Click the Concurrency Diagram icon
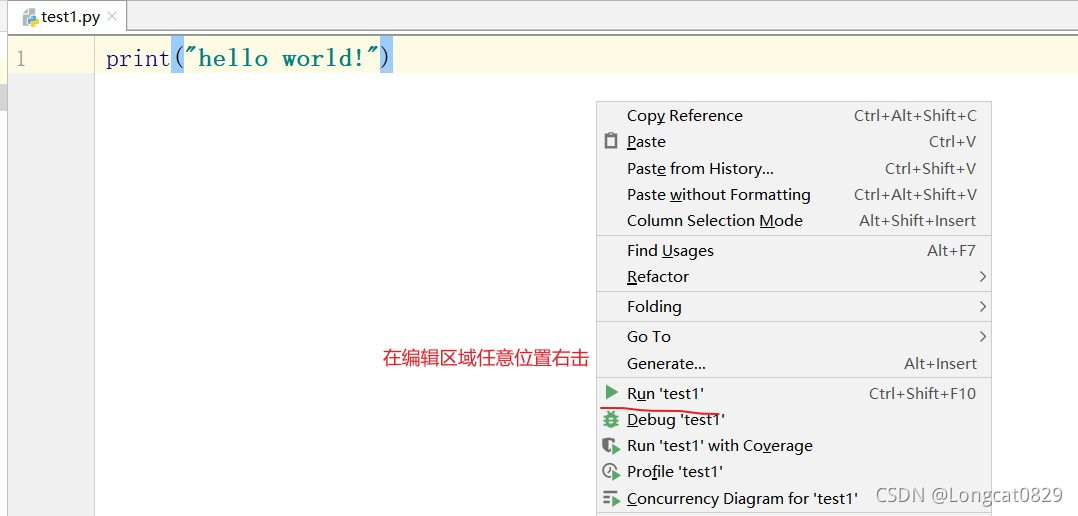 pos(611,499)
